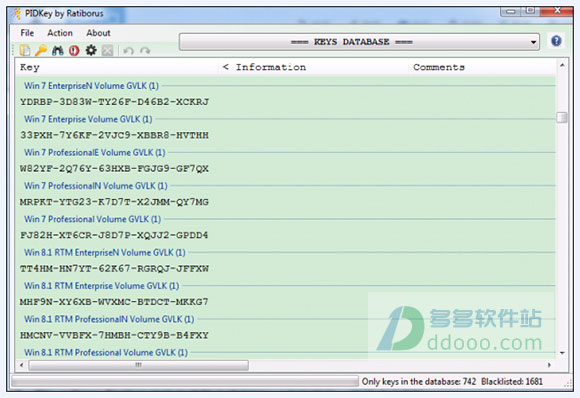The width and height of the screenshot is (580, 398).
Task: Select Win 7 ProfessionalN Volume GVLK group
Action: click(96, 186)
